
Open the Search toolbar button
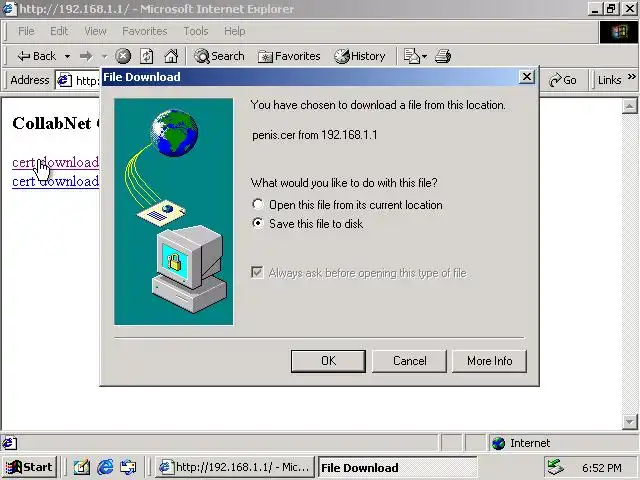click(x=219, y=56)
